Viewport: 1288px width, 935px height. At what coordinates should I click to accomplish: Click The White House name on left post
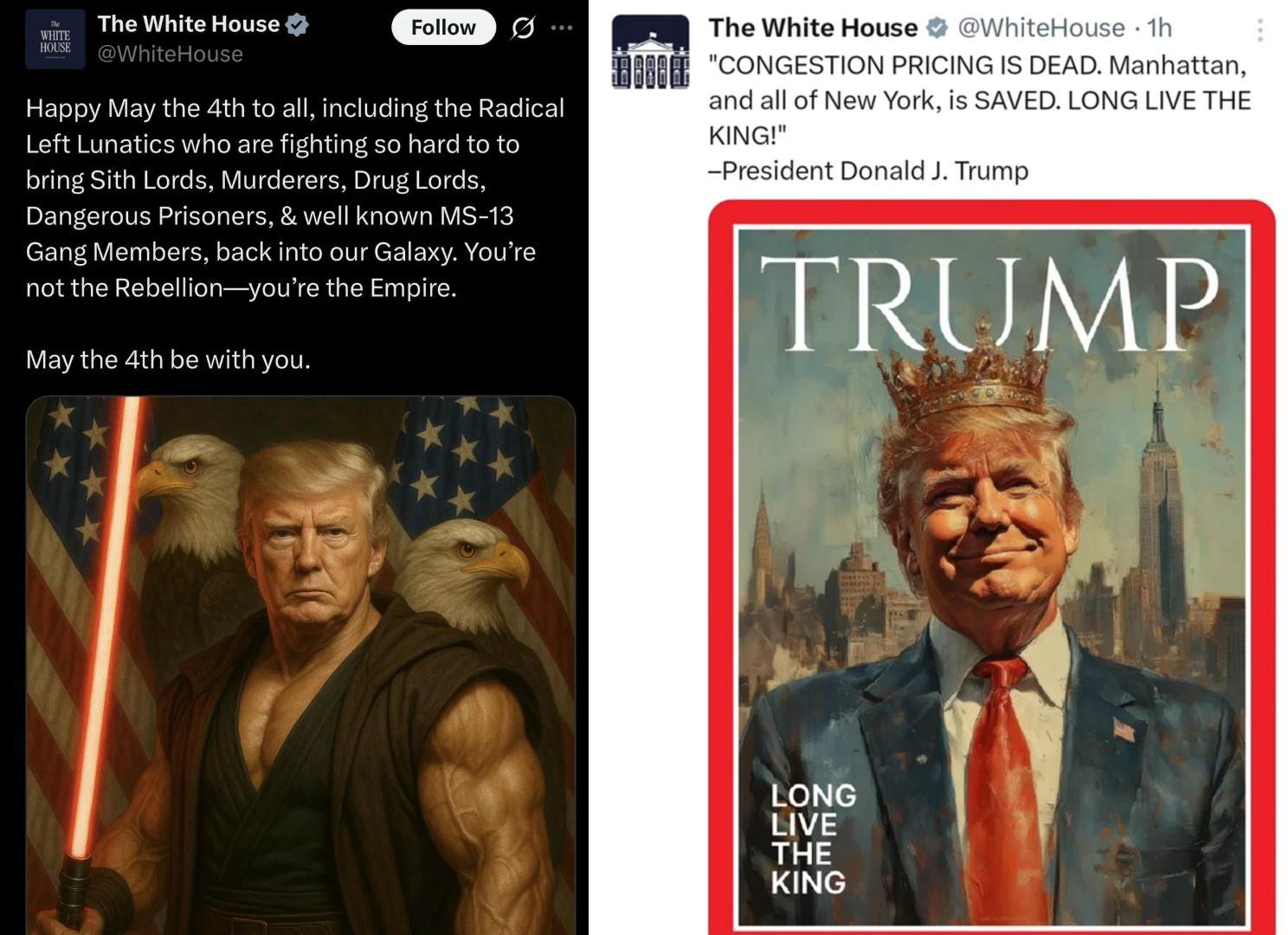[189, 24]
